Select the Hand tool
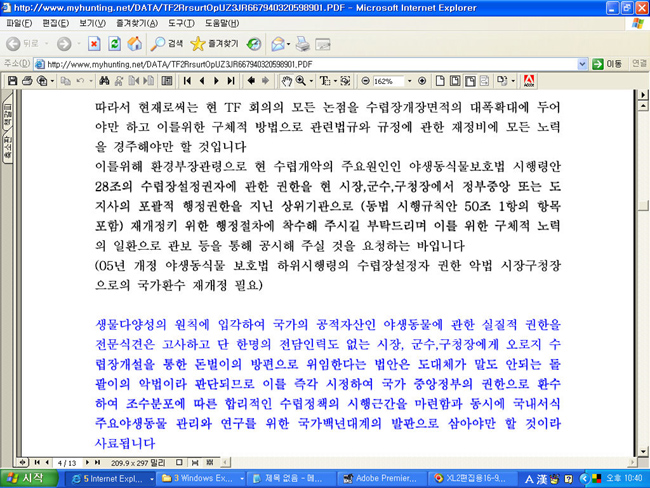 tap(286, 80)
